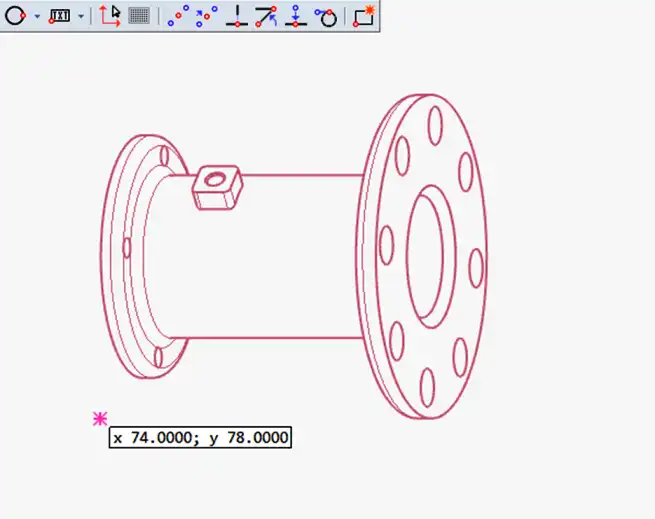Image resolution: width=655 pixels, height=519 pixels.
Task: Click the red axis with cursor icon
Action: [110, 16]
